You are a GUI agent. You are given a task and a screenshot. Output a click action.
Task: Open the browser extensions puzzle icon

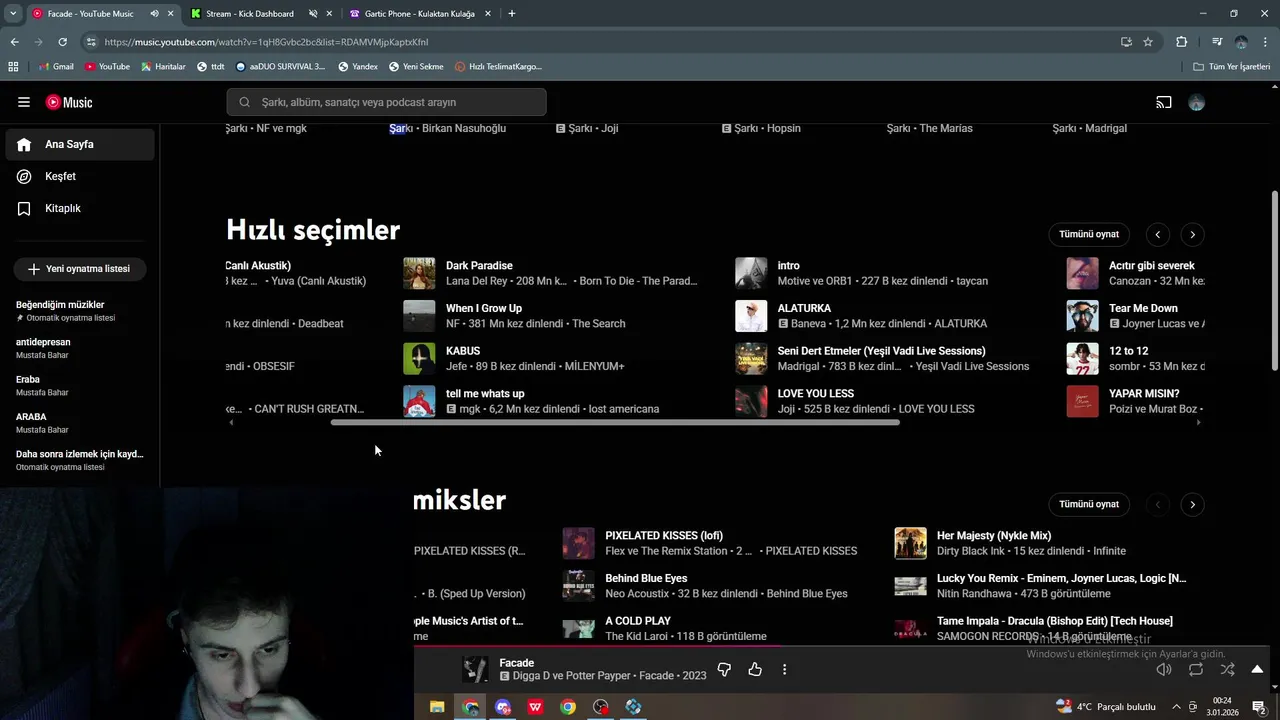(1182, 42)
